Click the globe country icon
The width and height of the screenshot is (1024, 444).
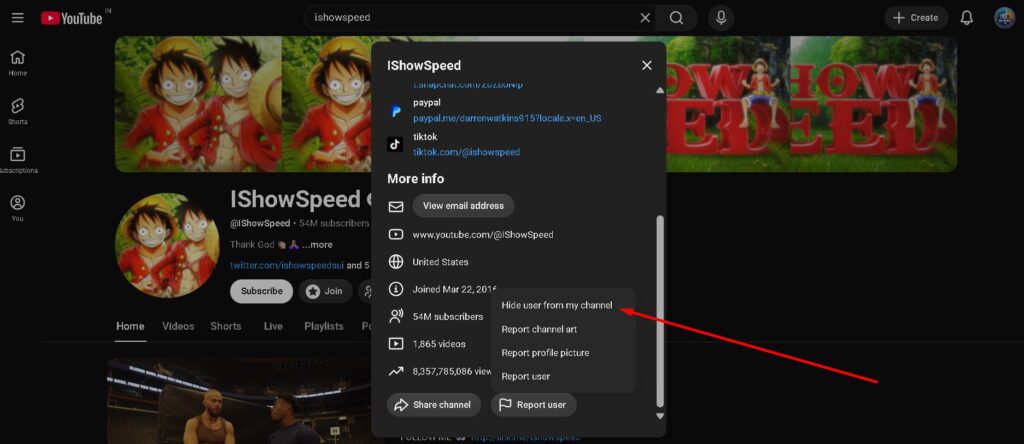pyautogui.click(x=396, y=262)
